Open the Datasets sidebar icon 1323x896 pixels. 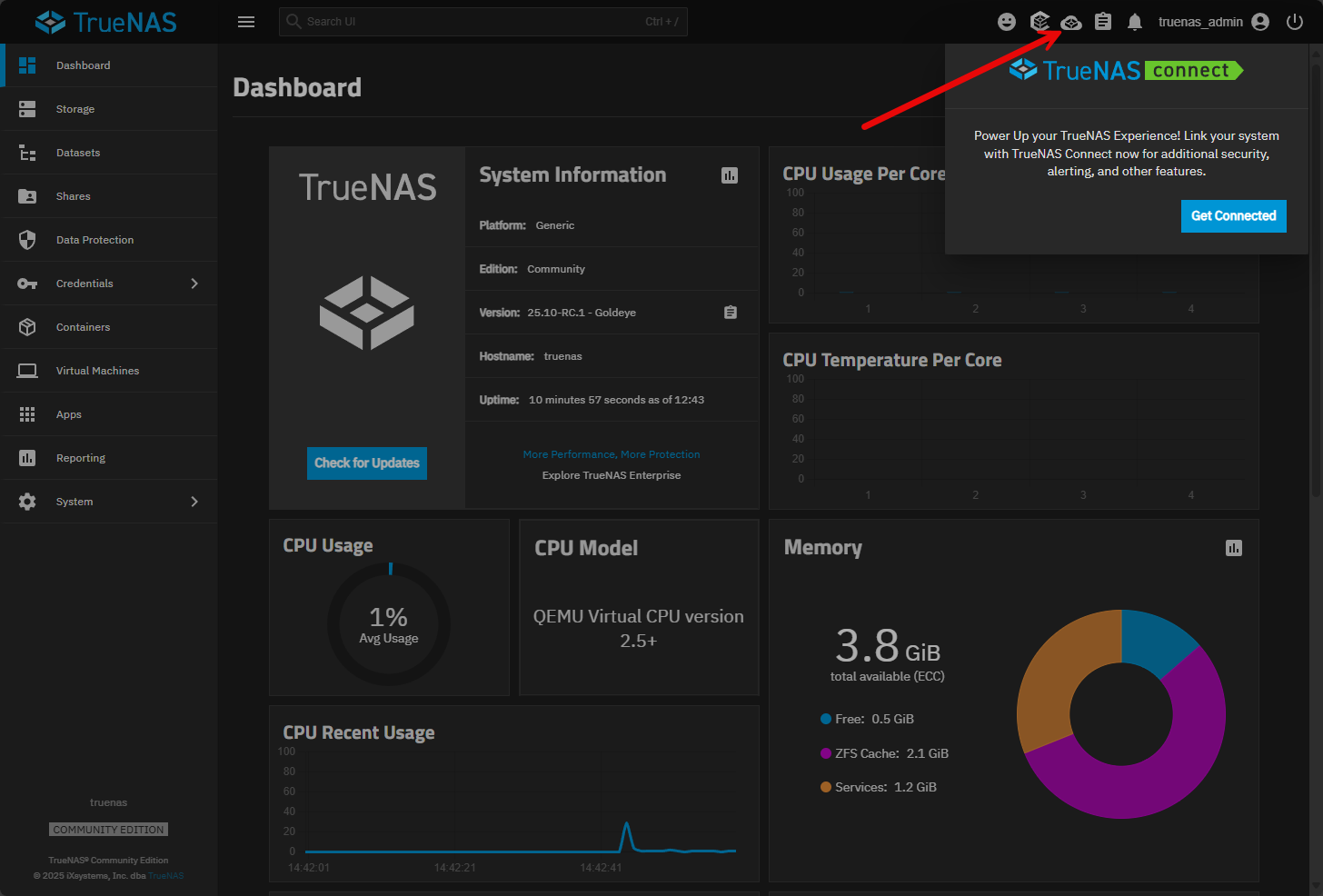[x=27, y=153]
